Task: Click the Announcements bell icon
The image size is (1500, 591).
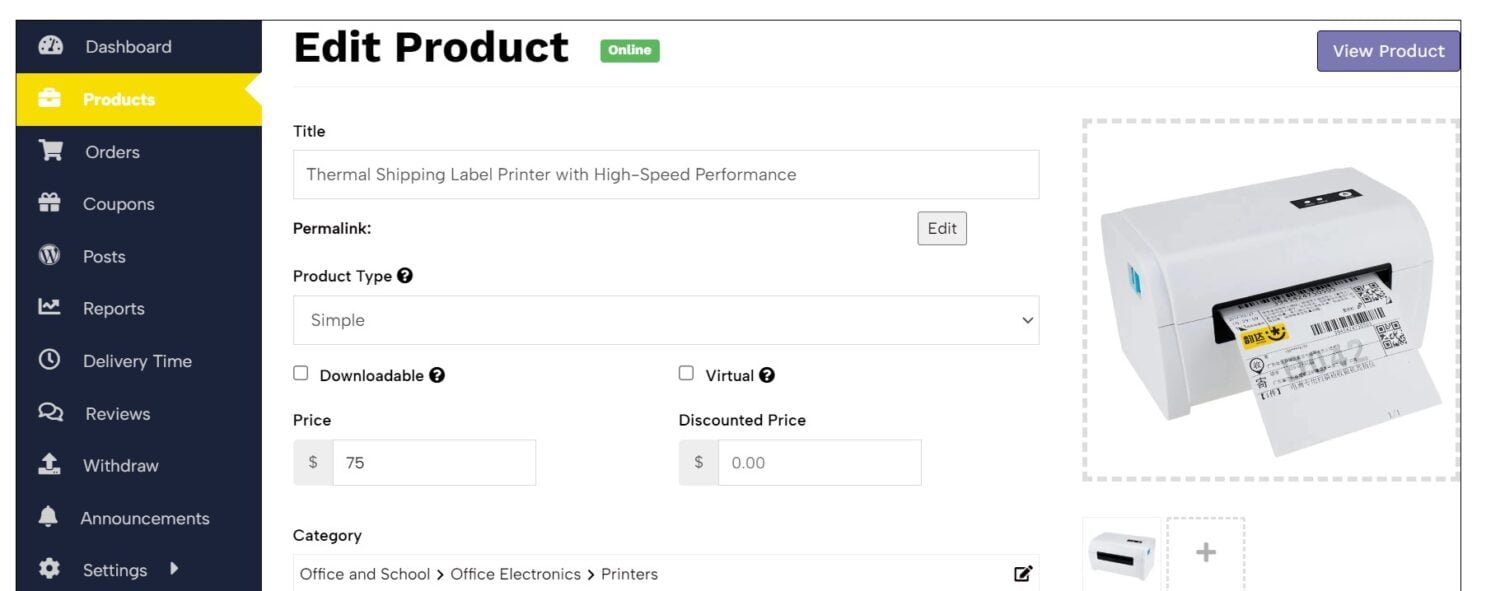Action: tap(49, 517)
